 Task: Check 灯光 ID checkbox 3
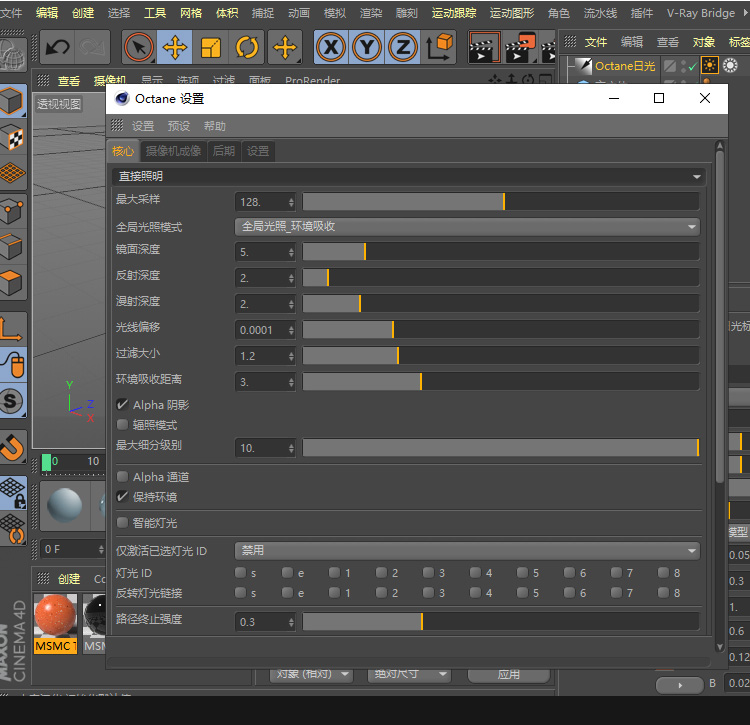(x=429, y=572)
